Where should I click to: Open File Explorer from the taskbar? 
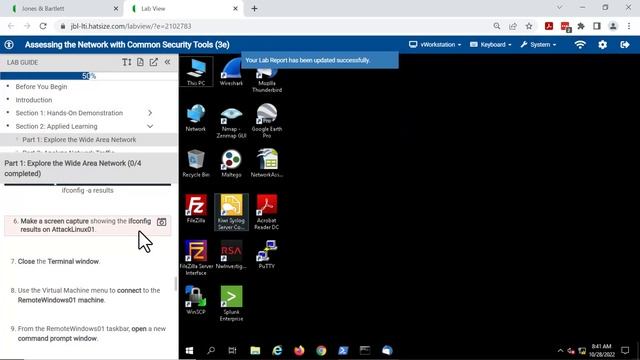[x=255, y=350]
